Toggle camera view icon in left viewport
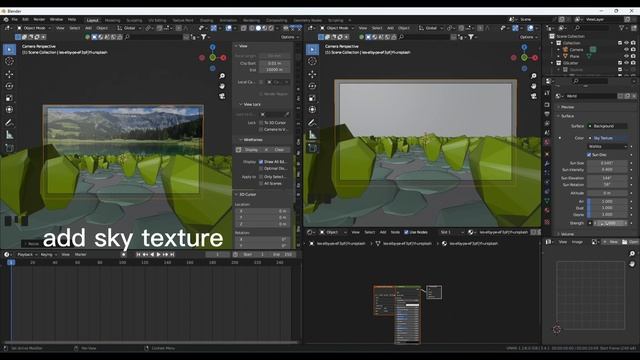Viewport: 640px width, 360px height. tap(222, 96)
